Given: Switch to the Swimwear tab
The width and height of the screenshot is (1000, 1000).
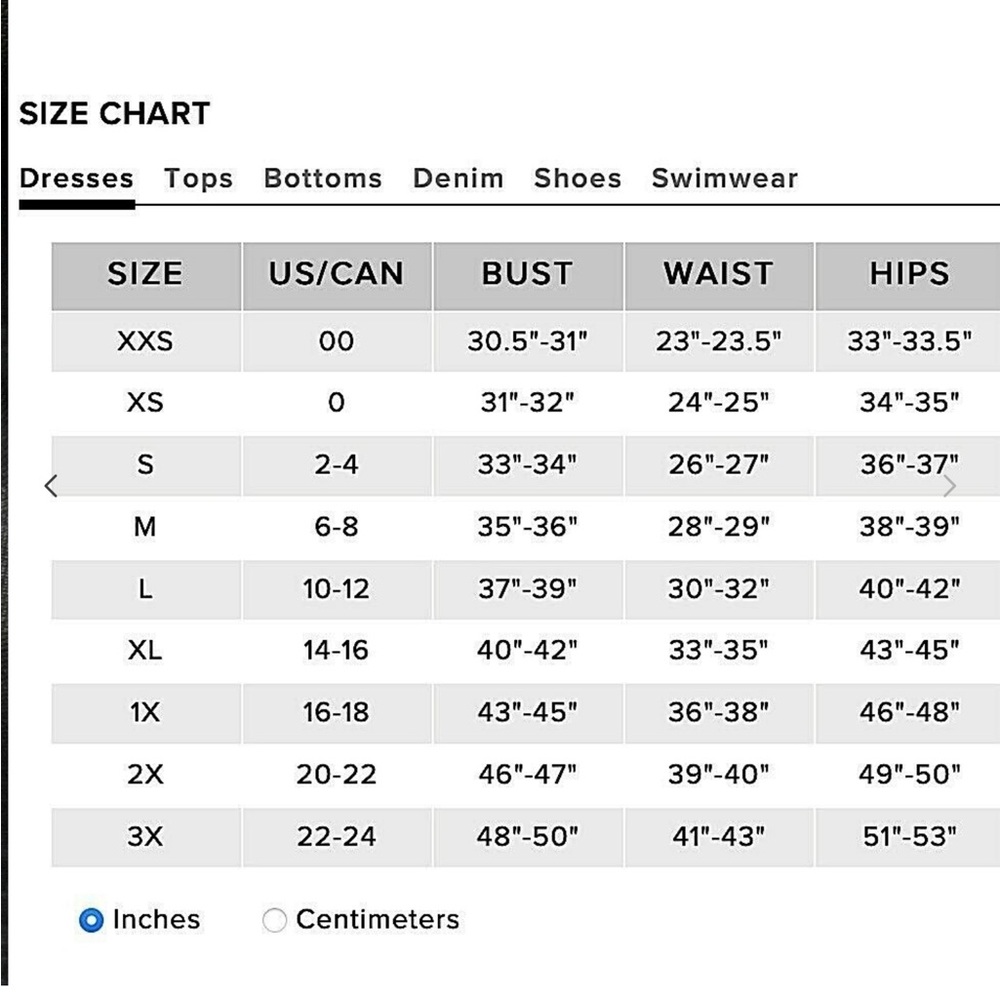Looking at the screenshot, I should (724, 178).
